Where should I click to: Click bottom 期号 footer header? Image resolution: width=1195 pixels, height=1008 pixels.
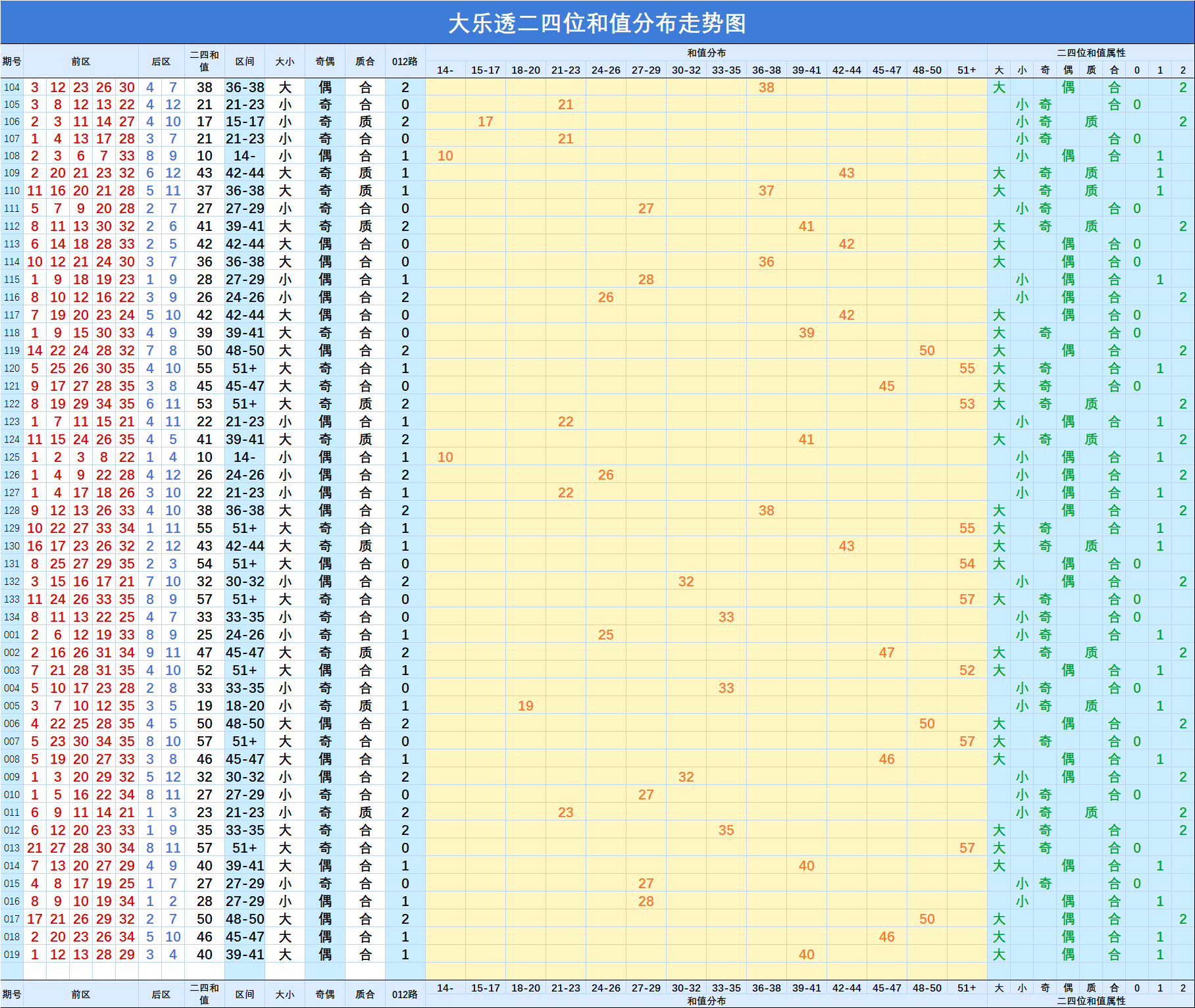[12, 994]
